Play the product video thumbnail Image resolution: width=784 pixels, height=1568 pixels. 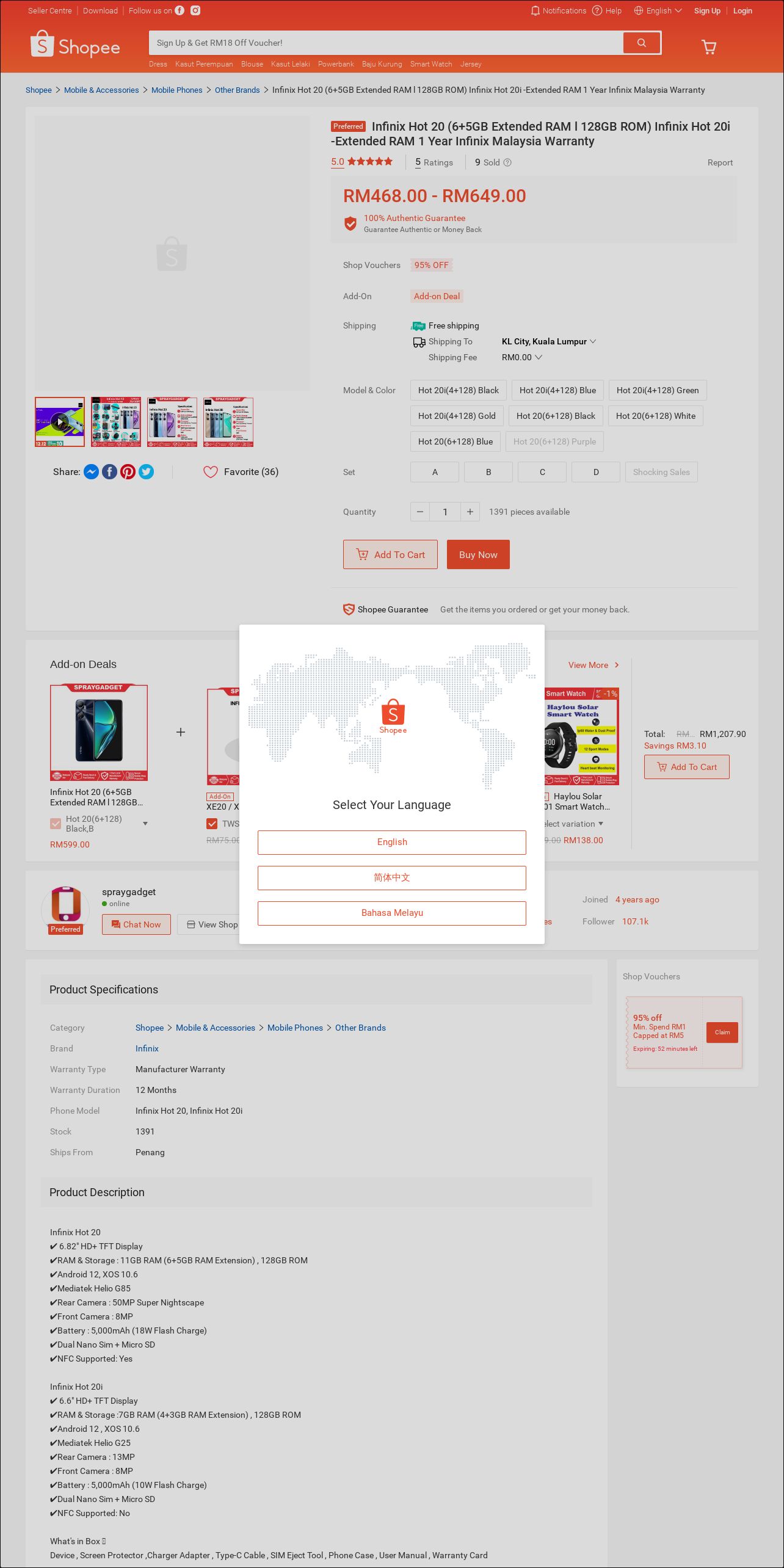point(60,422)
